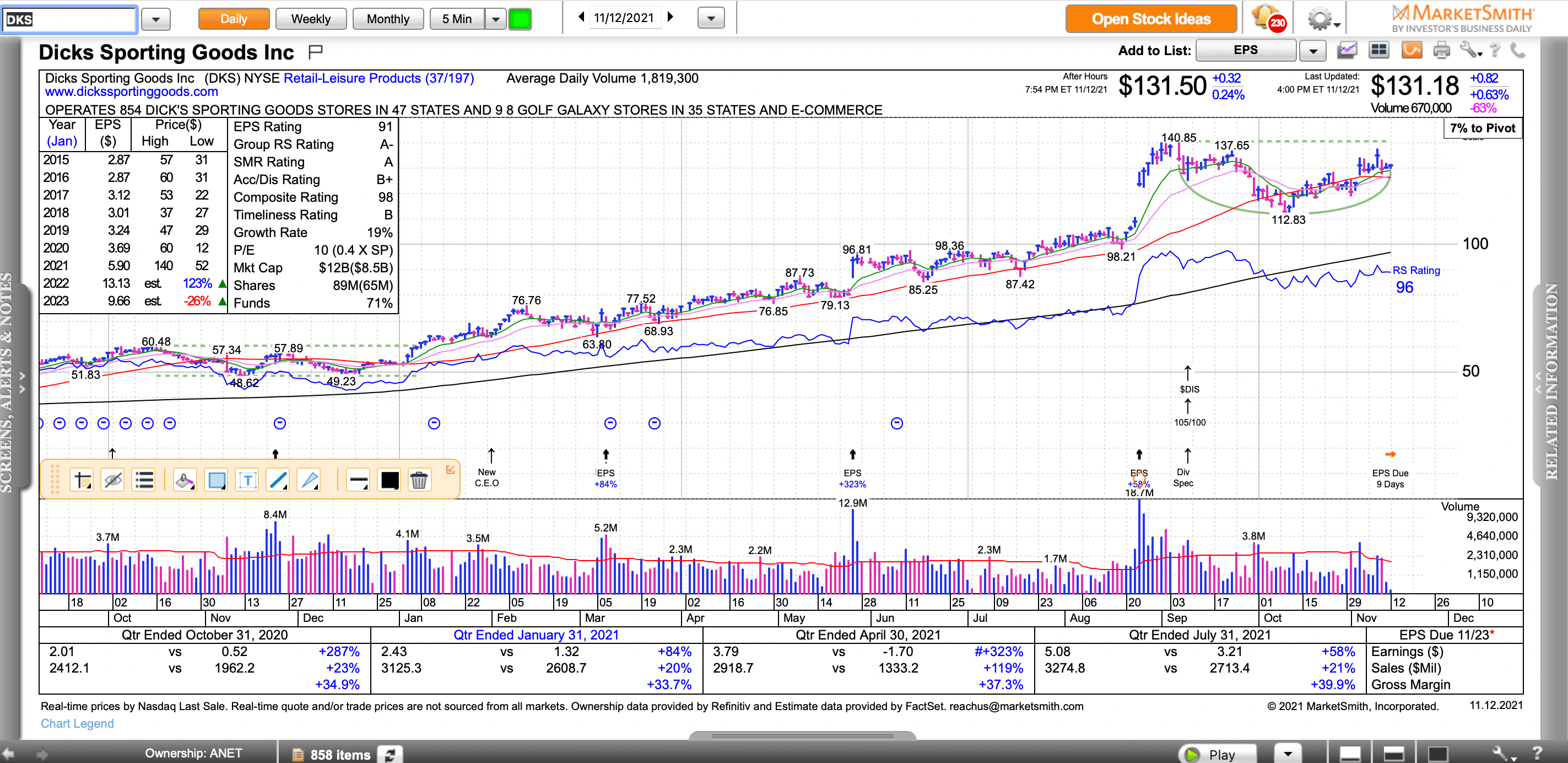Click the DKS symbol input field
This screenshot has width=1568, height=763.
(x=69, y=19)
